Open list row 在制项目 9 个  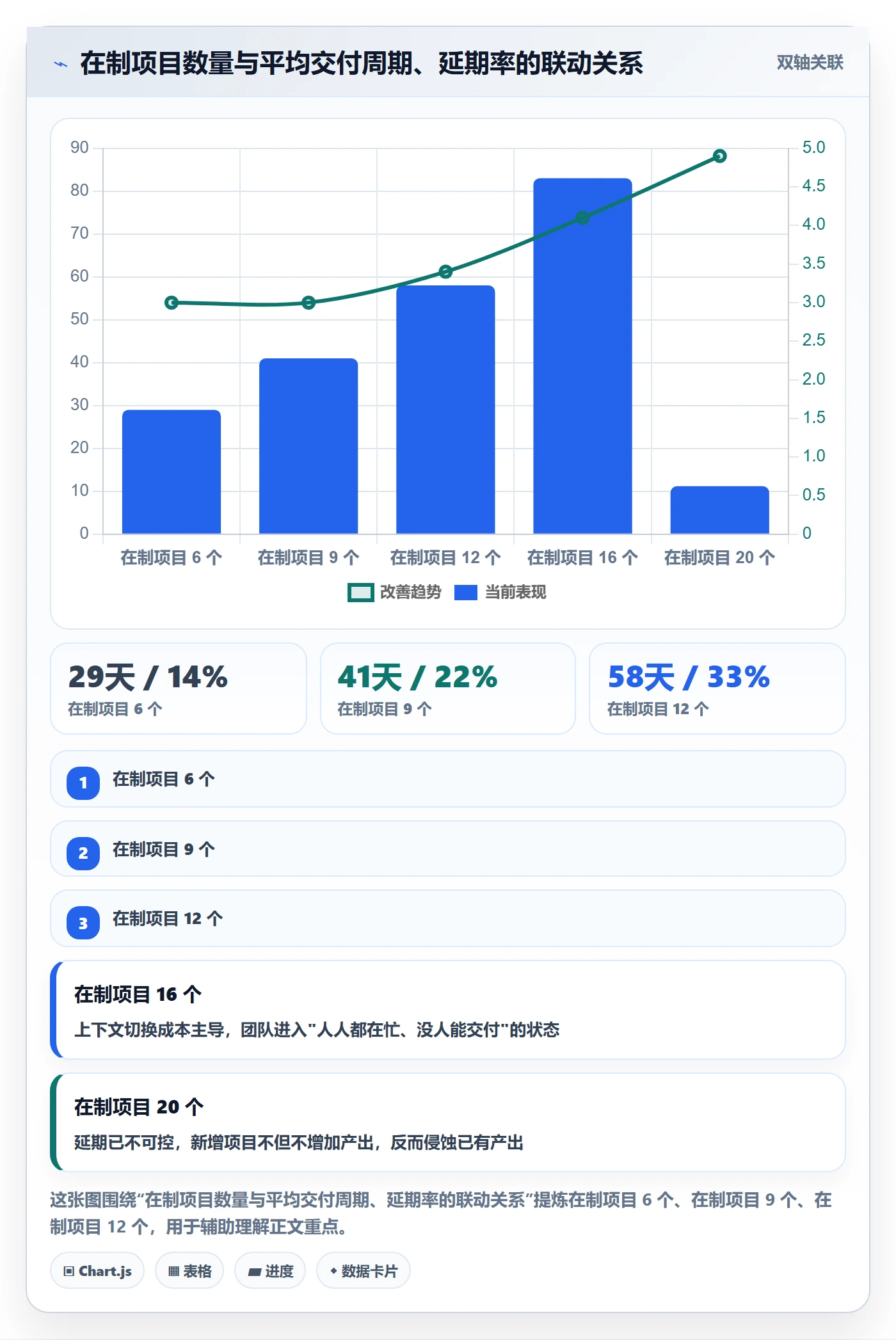point(448,849)
